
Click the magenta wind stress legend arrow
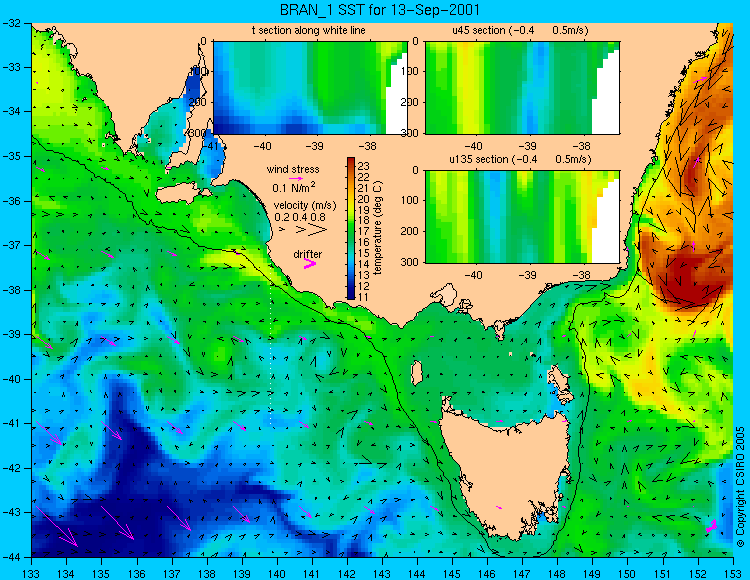point(296,179)
